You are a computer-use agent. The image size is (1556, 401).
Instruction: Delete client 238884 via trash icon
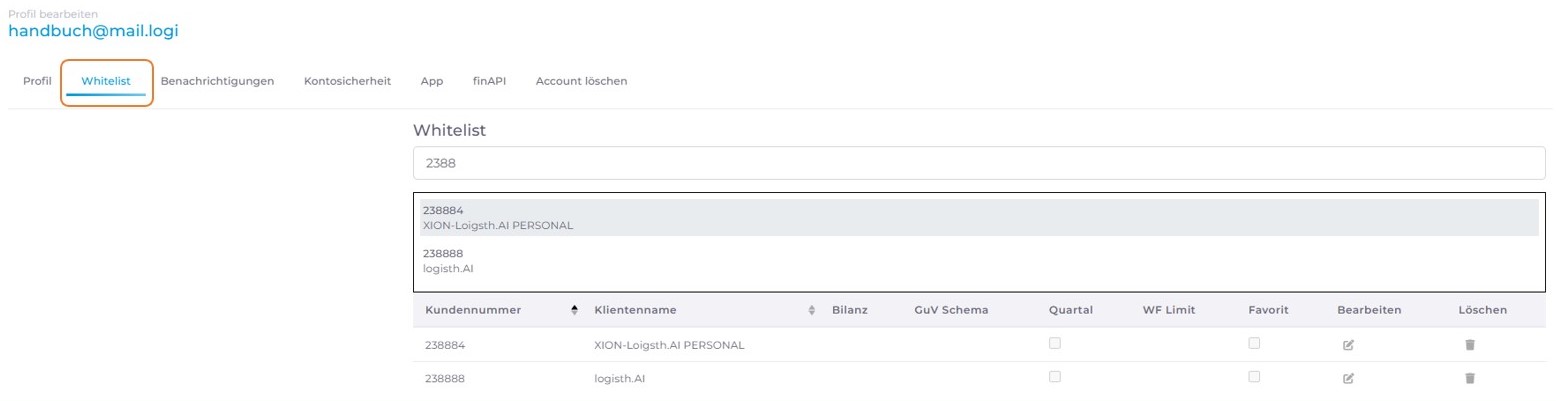click(1470, 345)
